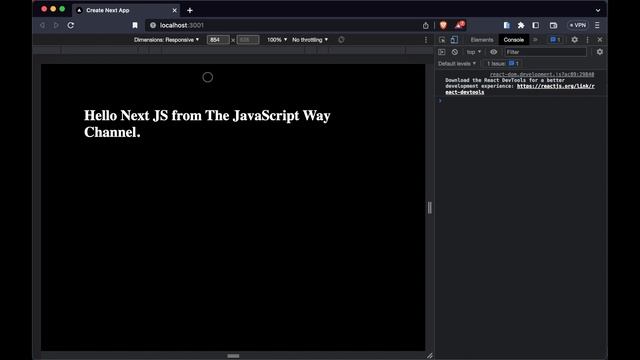Viewport: 640px width, 360px height.
Task: Click the right-edge viewport resize handle
Action: point(429,207)
